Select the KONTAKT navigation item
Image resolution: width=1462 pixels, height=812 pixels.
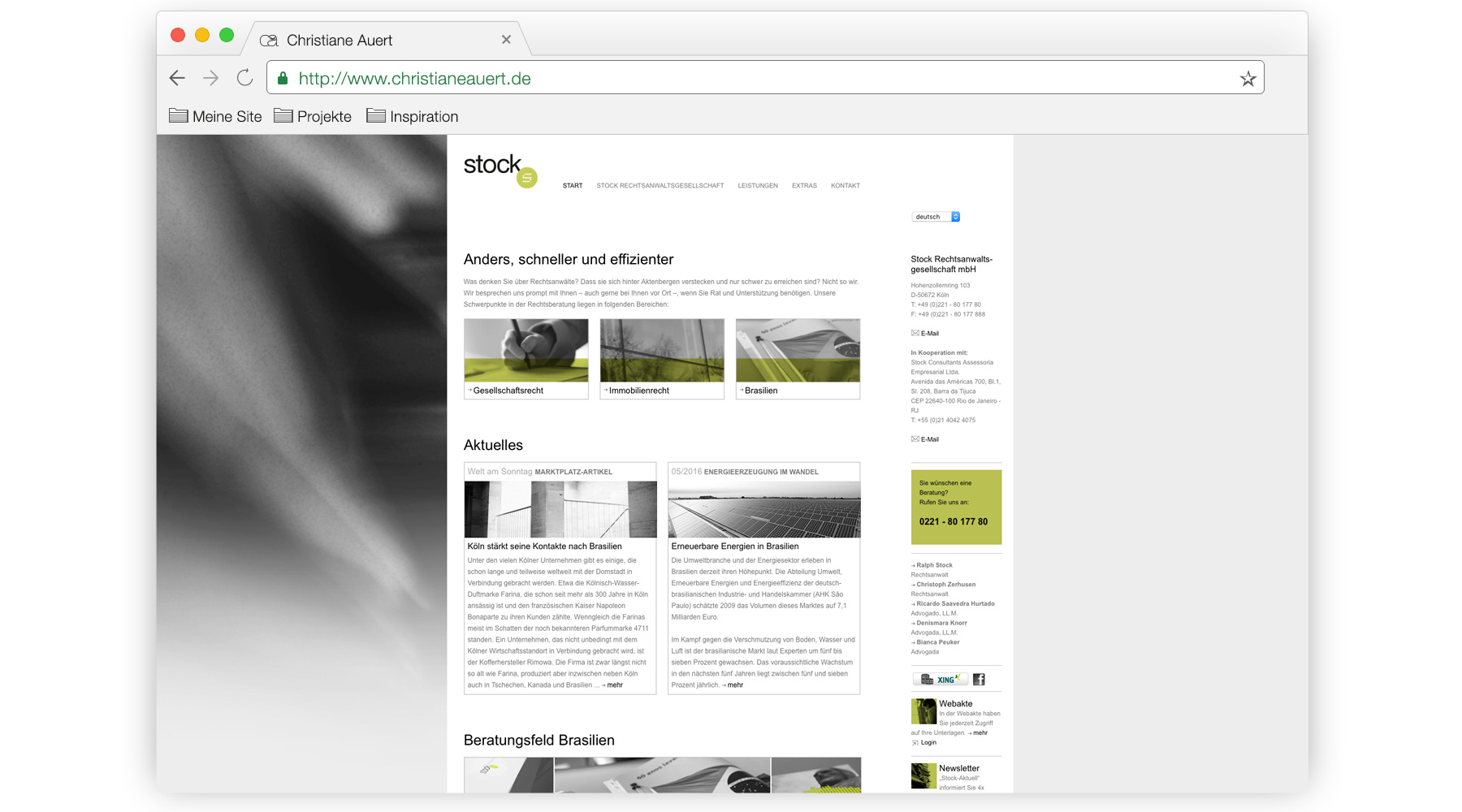point(846,185)
